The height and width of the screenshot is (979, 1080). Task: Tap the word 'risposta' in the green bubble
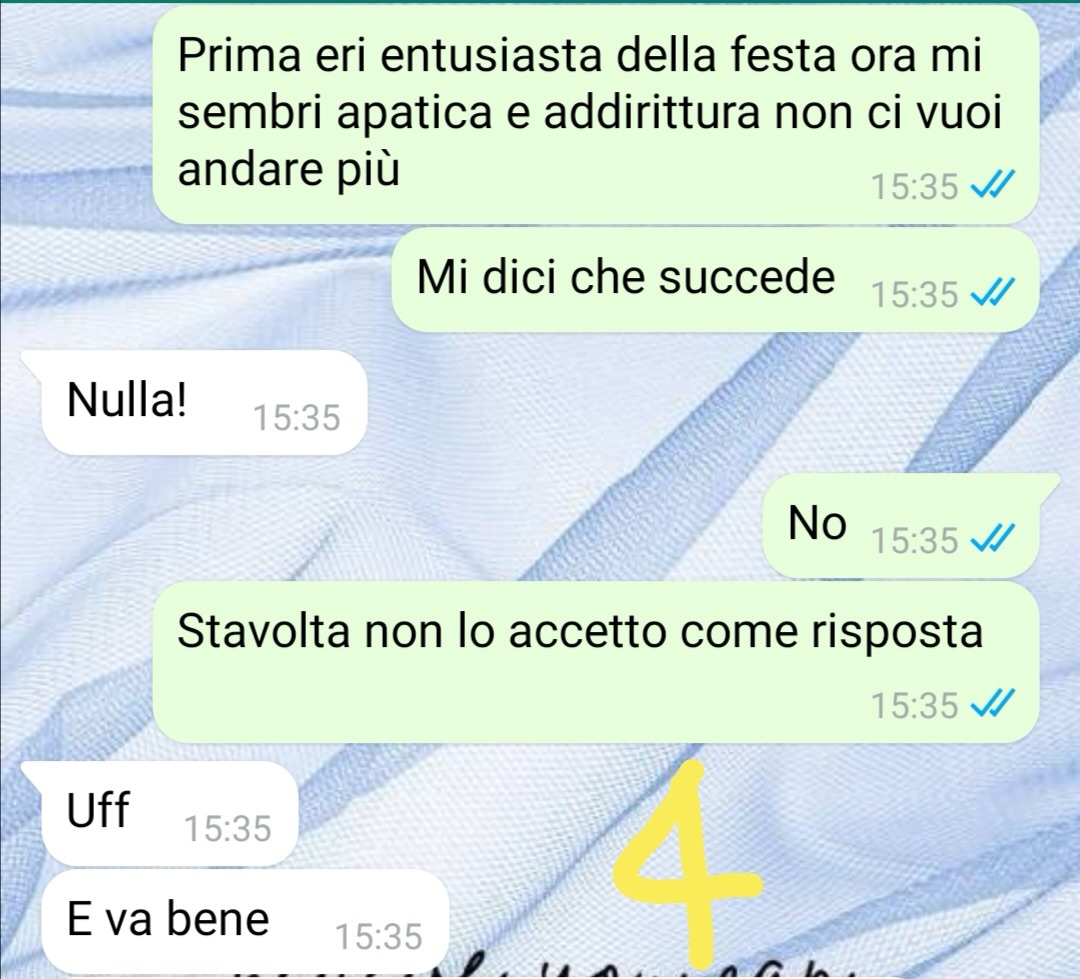895,632
